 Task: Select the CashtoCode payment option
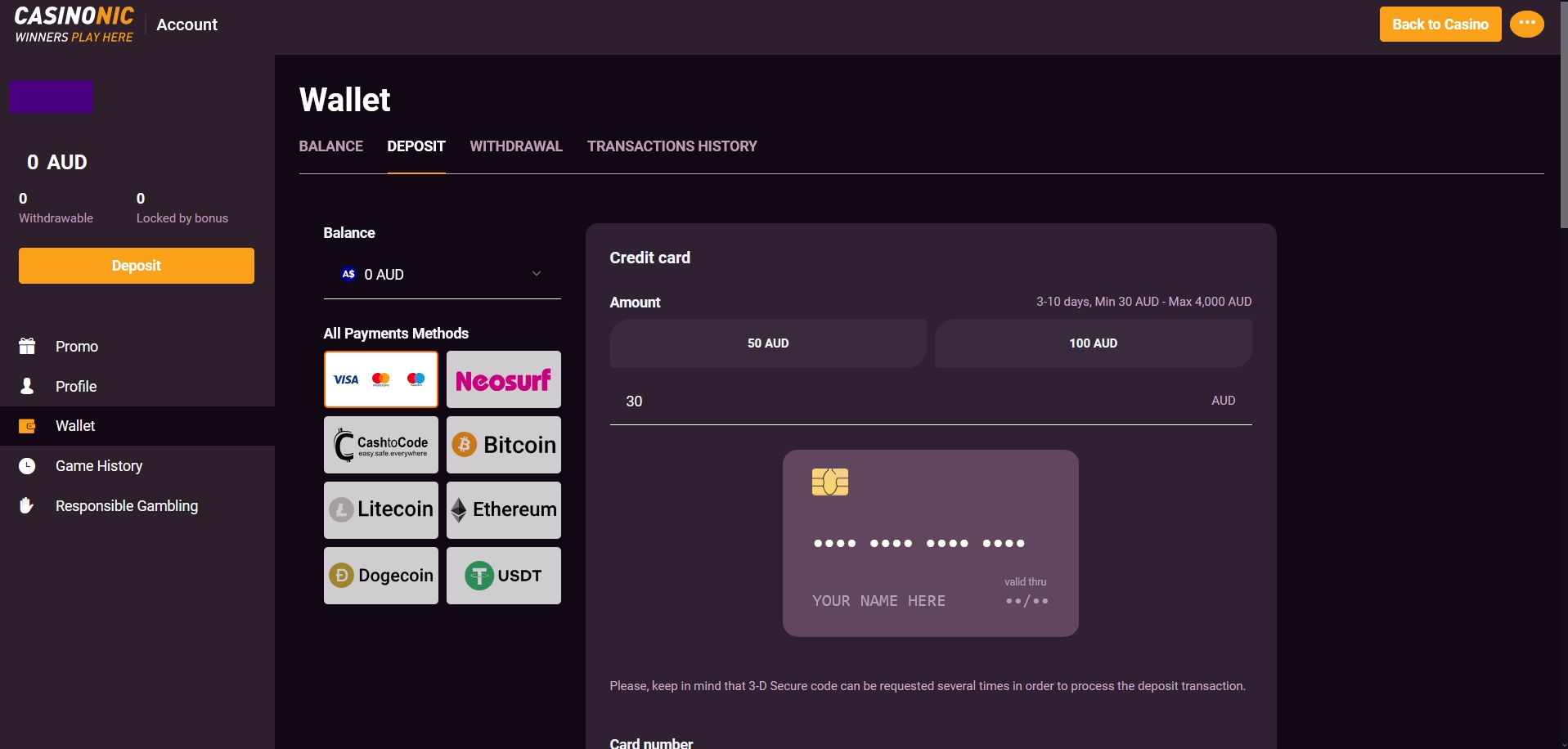tap(380, 445)
